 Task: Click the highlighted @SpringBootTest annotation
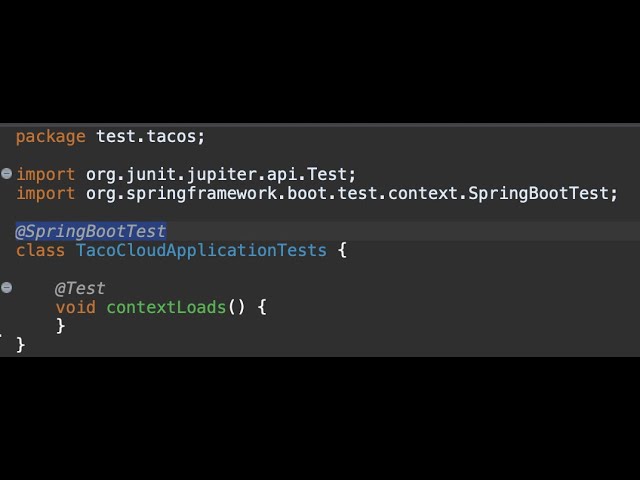pos(91,231)
